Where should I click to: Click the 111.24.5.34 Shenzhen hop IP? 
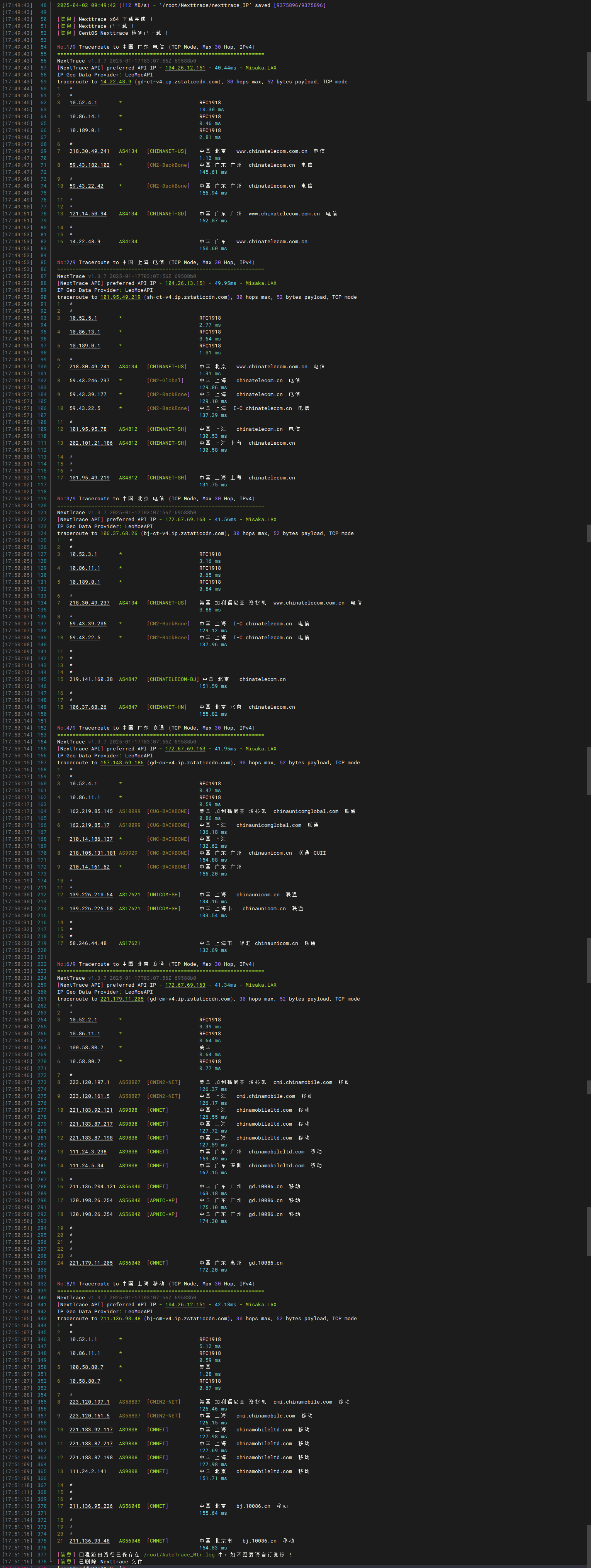[x=86, y=1166]
